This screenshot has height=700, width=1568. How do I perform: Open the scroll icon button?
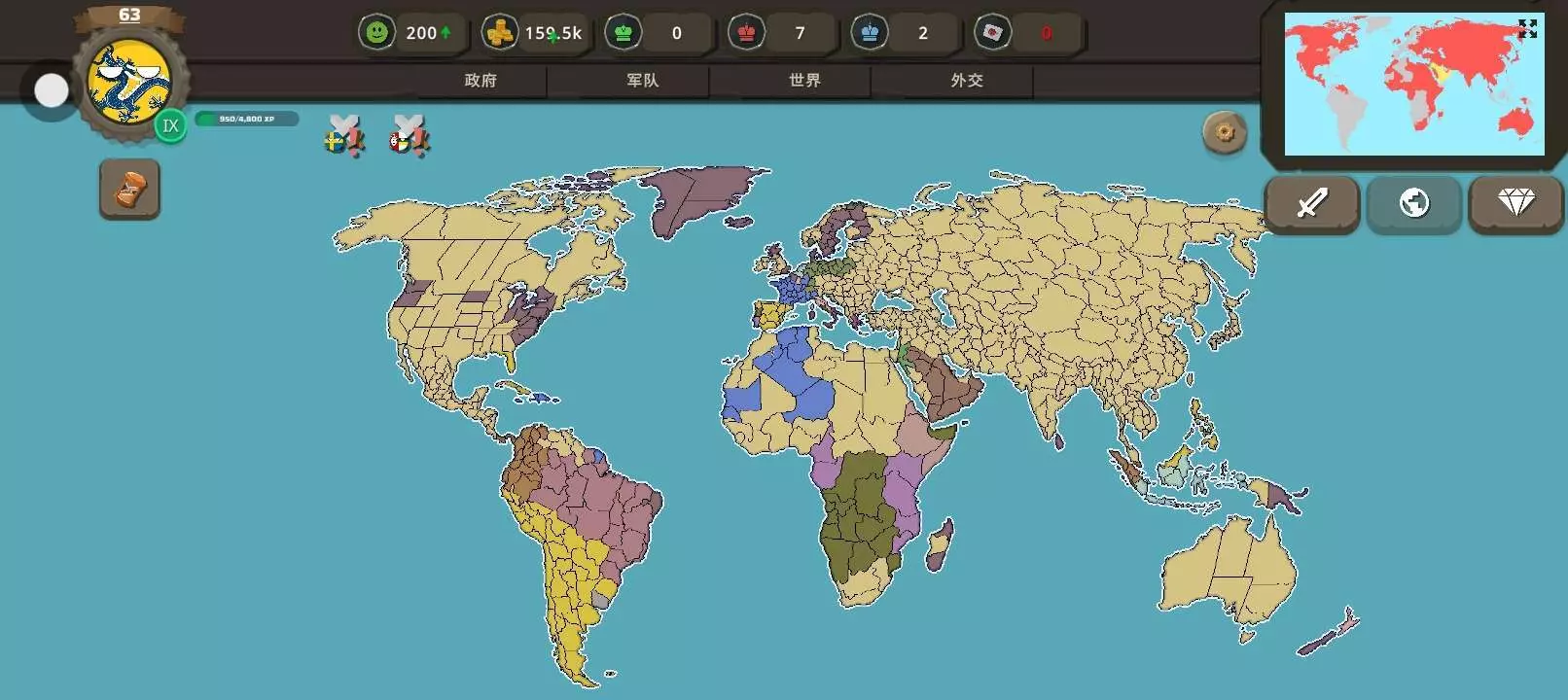click(x=129, y=189)
